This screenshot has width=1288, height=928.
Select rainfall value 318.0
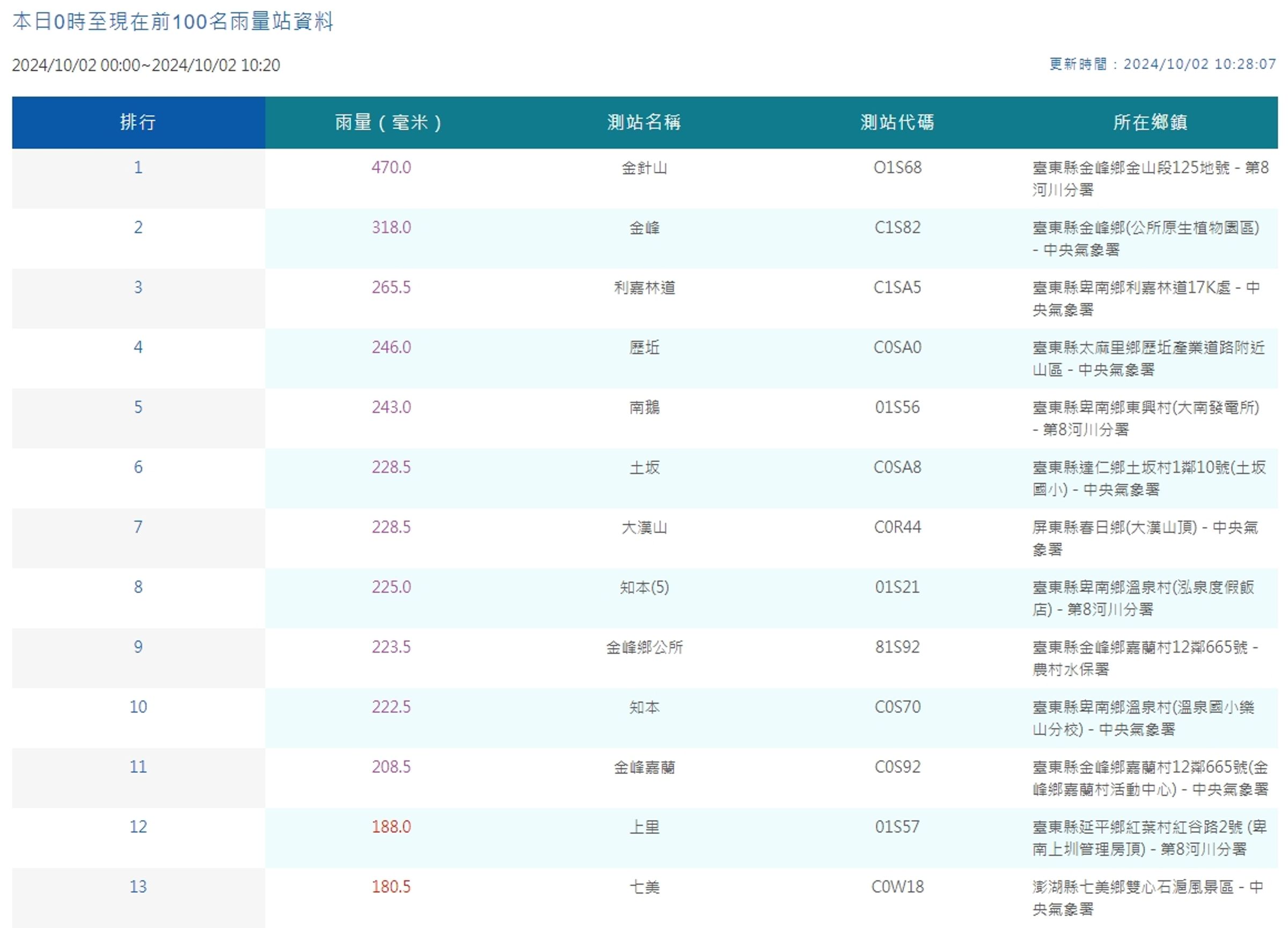pyautogui.click(x=391, y=227)
